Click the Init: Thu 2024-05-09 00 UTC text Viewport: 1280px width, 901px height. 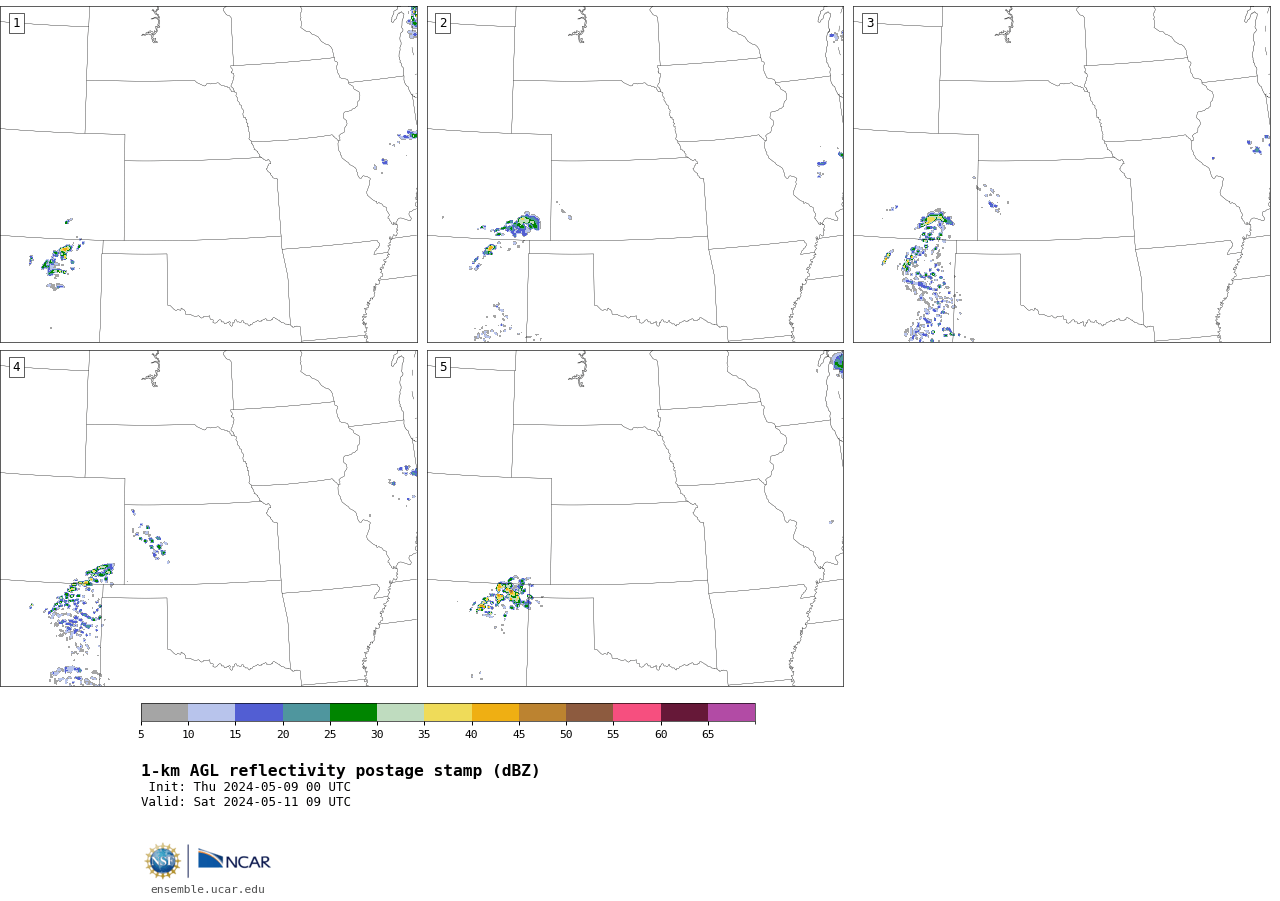pos(250,787)
